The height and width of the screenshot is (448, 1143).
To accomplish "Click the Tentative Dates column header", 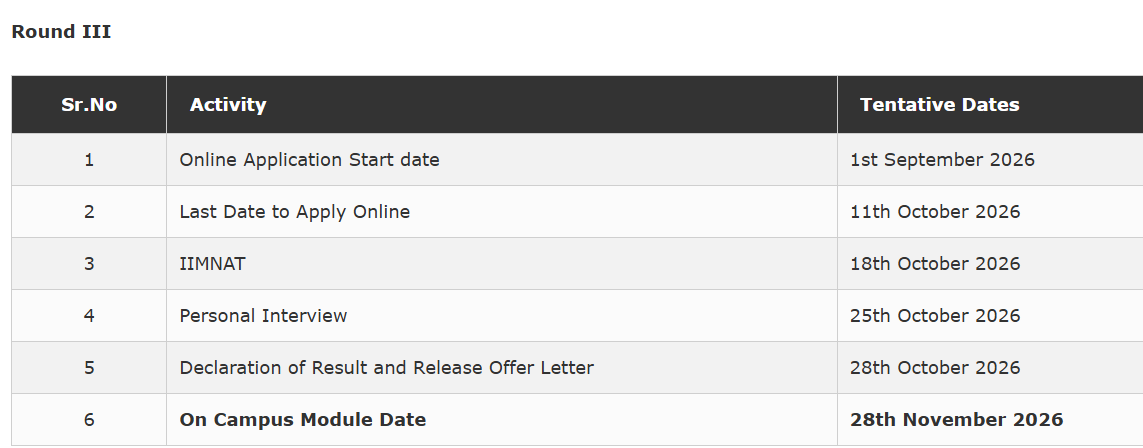I will [x=940, y=105].
